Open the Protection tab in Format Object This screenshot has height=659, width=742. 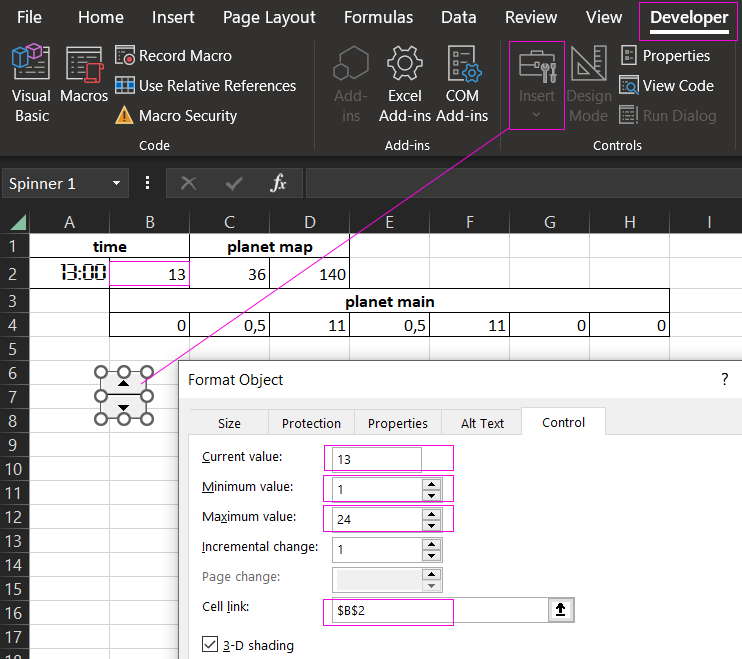tap(310, 423)
